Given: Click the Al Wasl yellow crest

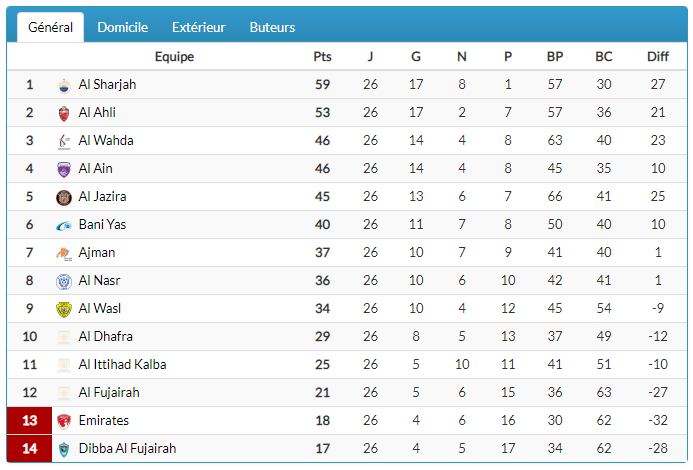Looking at the screenshot, I should (64, 309).
